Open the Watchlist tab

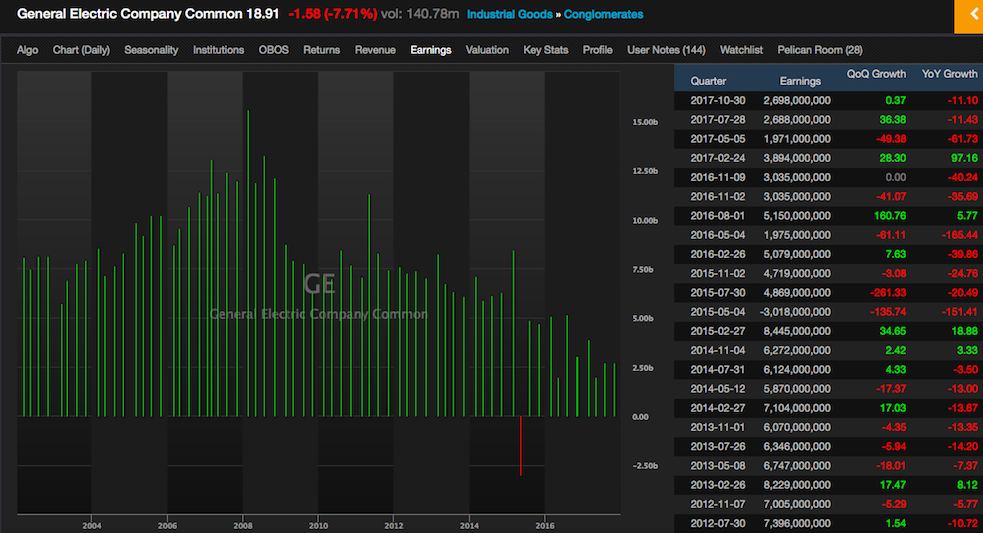pyautogui.click(x=741, y=50)
